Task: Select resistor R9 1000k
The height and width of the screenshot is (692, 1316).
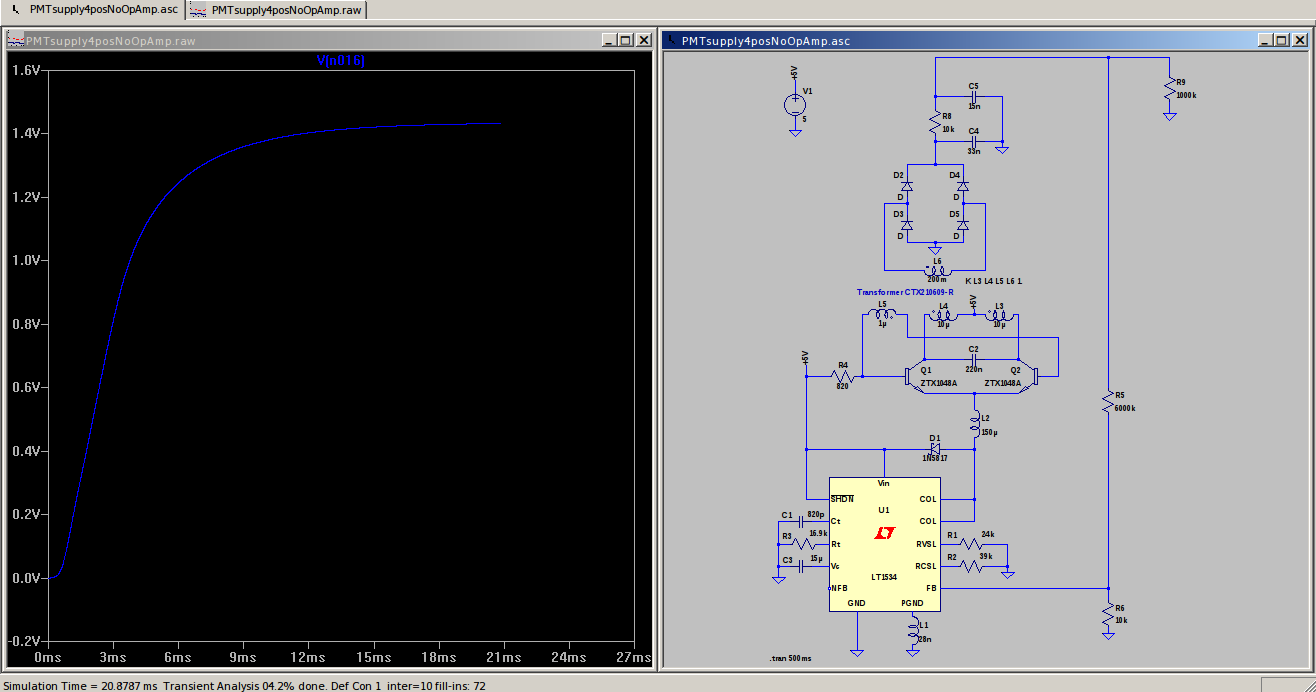Action: pyautogui.click(x=1168, y=90)
